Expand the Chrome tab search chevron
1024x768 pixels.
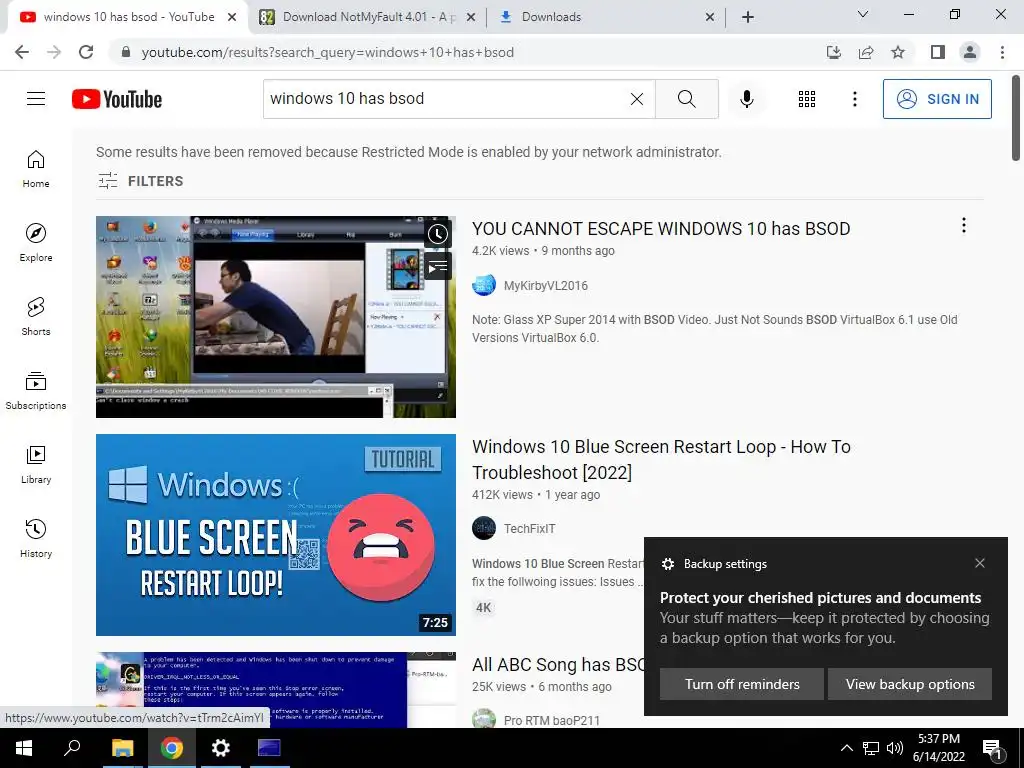pyautogui.click(x=863, y=14)
